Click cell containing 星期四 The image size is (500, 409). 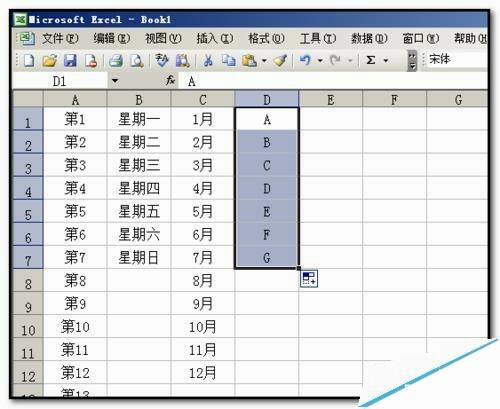pos(139,188)
